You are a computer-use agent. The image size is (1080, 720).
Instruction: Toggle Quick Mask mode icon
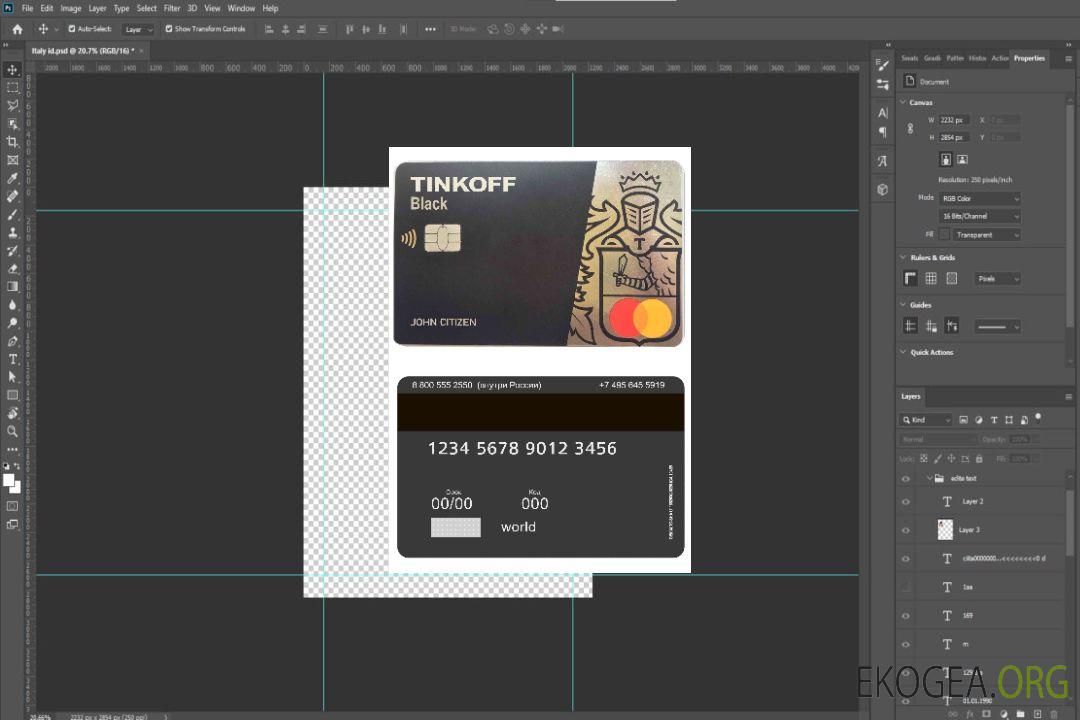[x=12, y=506]
